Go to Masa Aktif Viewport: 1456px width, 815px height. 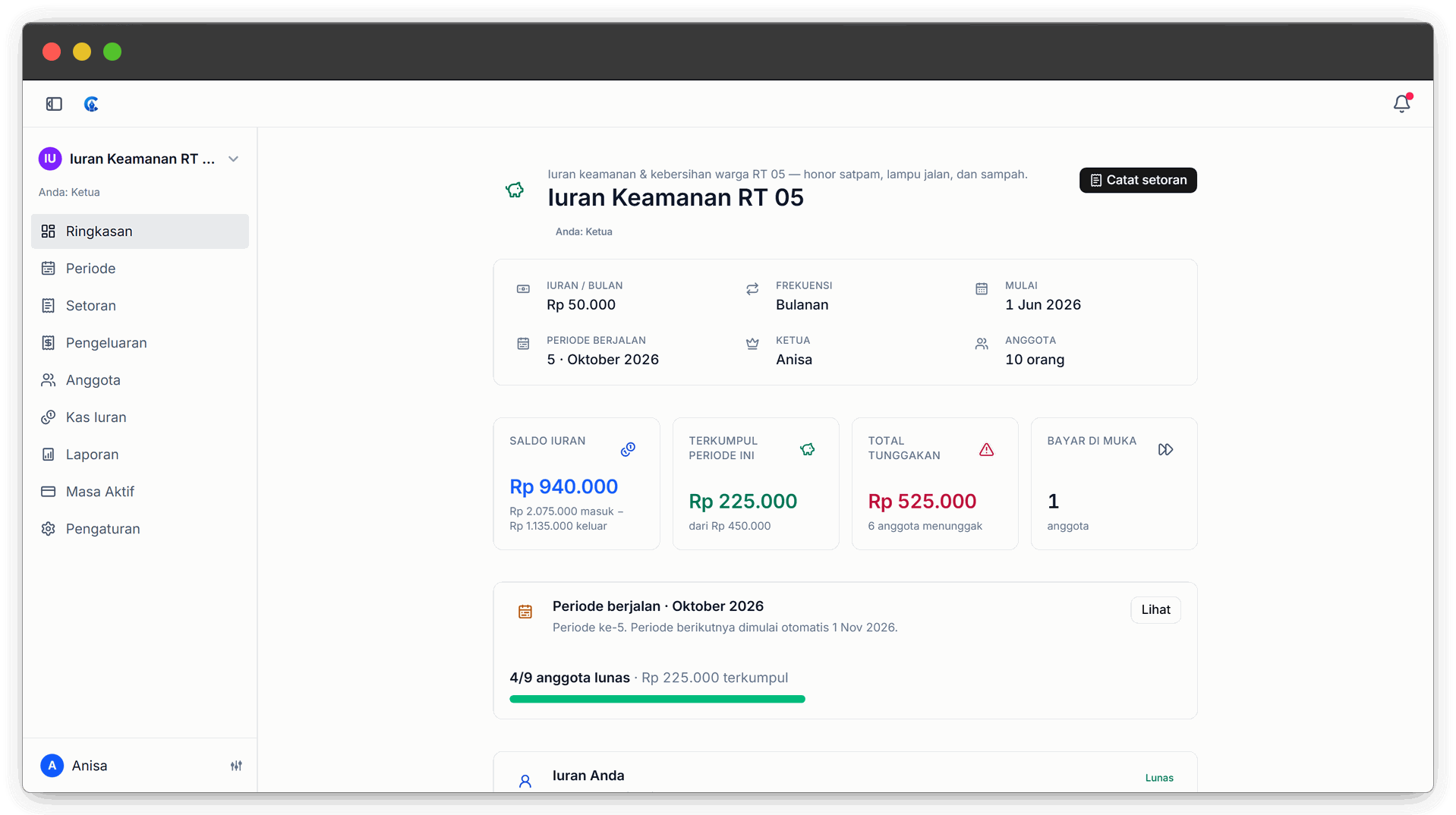[x=140, y=492]
